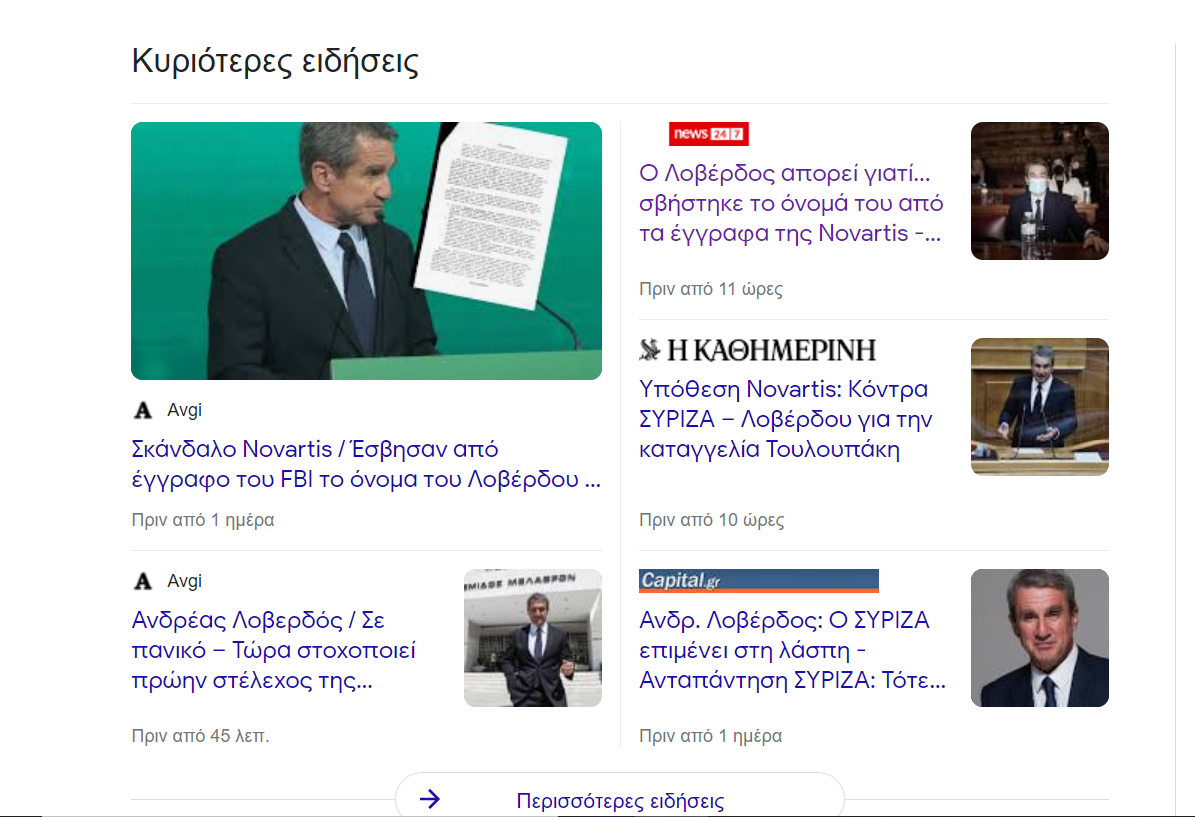This screenshot has width=1195, height=817.
Task: Click the Η ΚΑΘΗΜΕΡΙΝΗ logo
Action: (x=758, y=350)
